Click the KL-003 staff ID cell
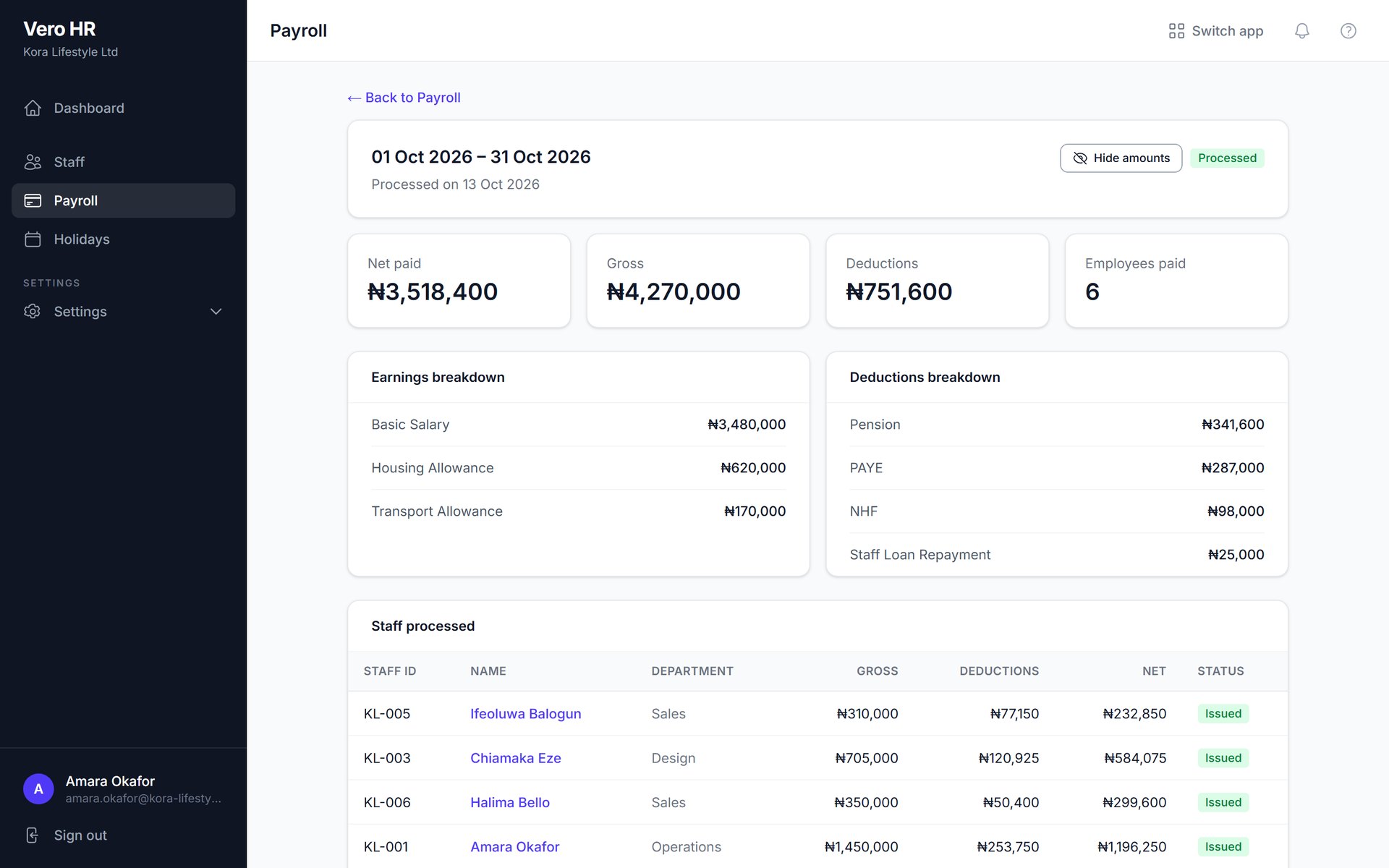Viewport: 1389px width, 868px height. point(387,758)
